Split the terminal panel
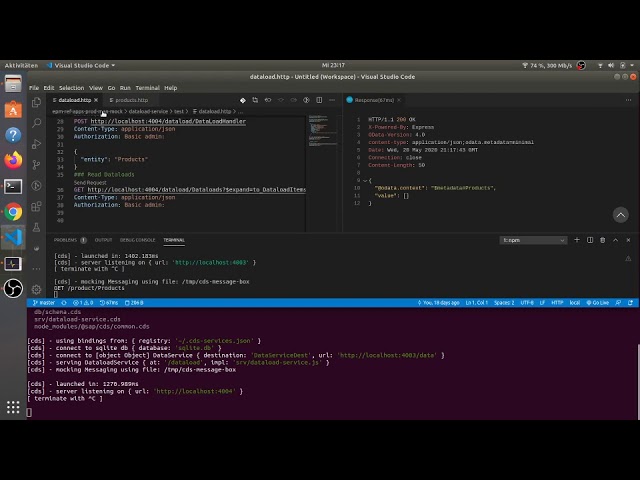Screen dimensions: 640x480 tap(590, 240)
